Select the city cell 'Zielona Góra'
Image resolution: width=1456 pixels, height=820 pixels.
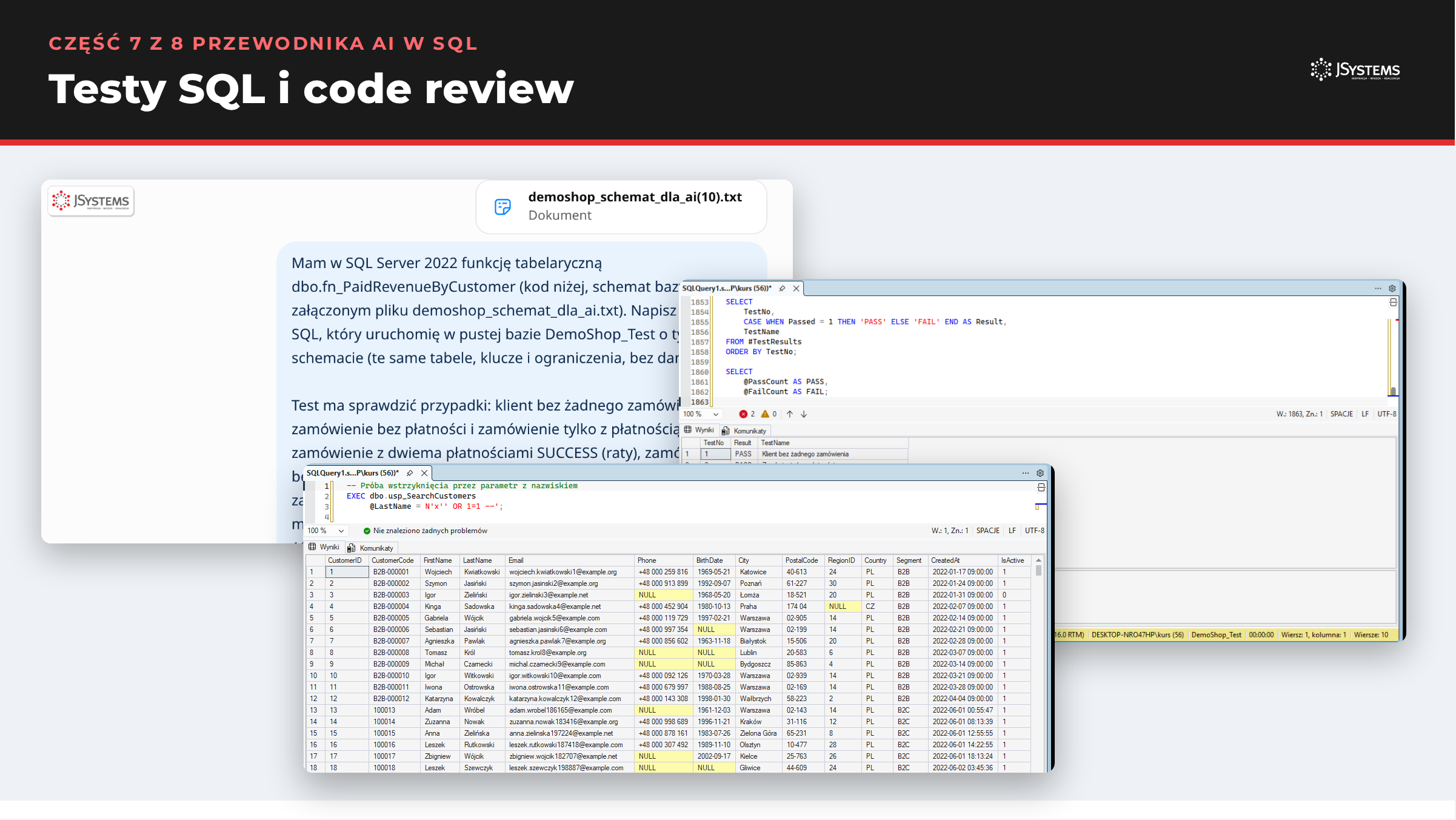pyautogui.click(x=759, y=733)
